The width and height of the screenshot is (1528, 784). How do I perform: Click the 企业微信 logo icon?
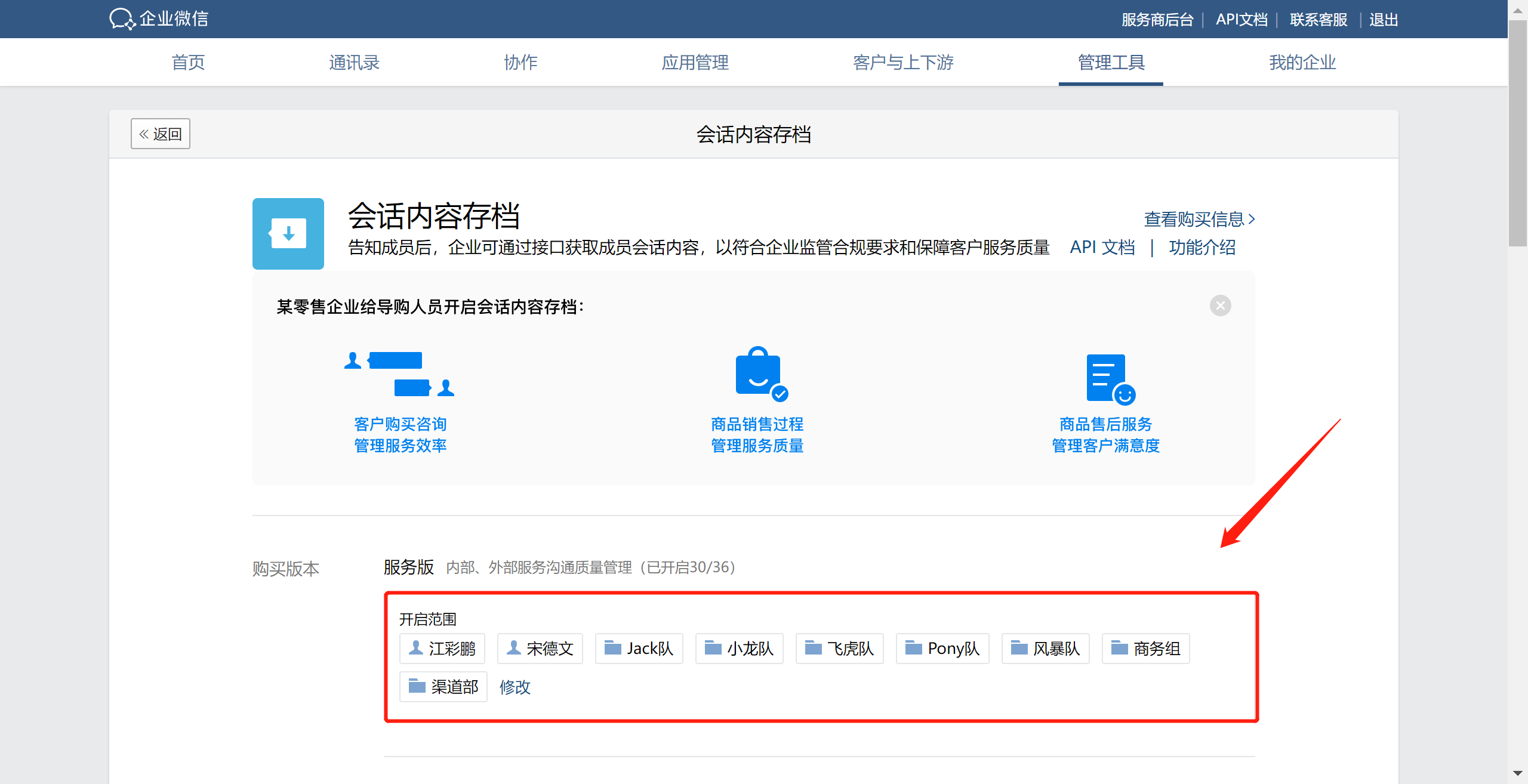[122, 18]
